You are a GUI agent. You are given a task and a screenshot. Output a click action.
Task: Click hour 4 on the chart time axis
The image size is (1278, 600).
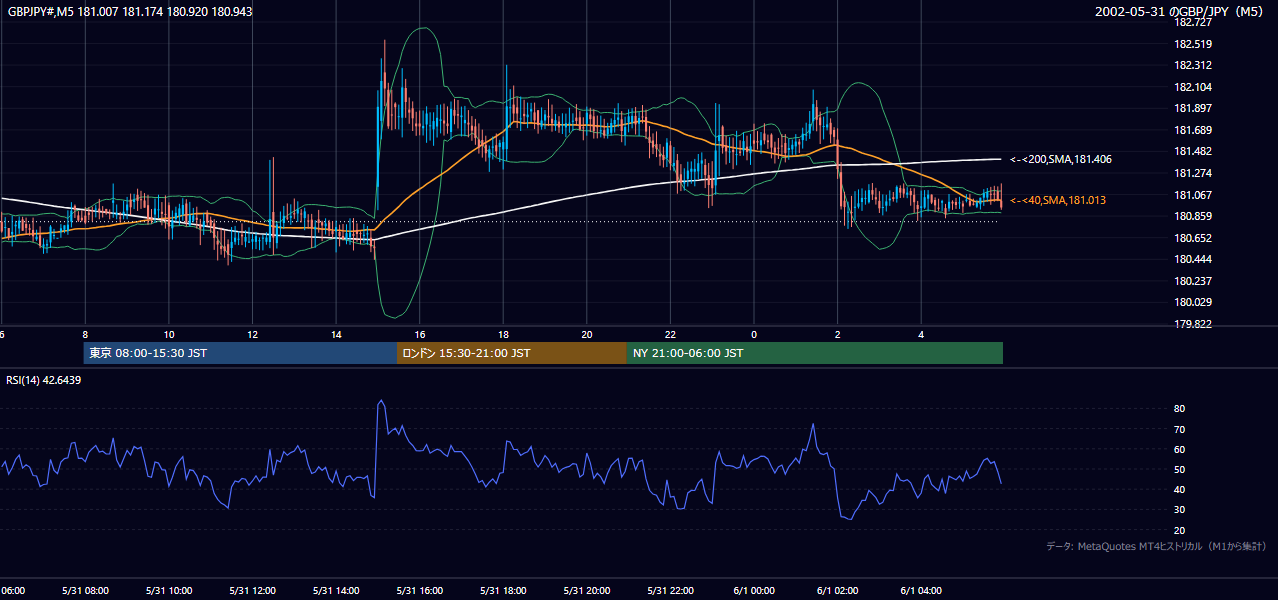pos(922,334)
